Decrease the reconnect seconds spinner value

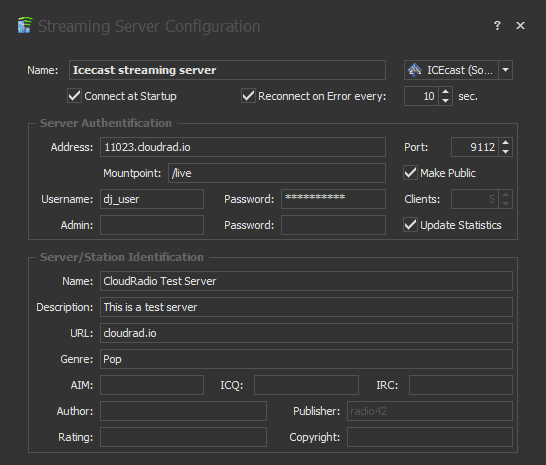pos(445,101)
